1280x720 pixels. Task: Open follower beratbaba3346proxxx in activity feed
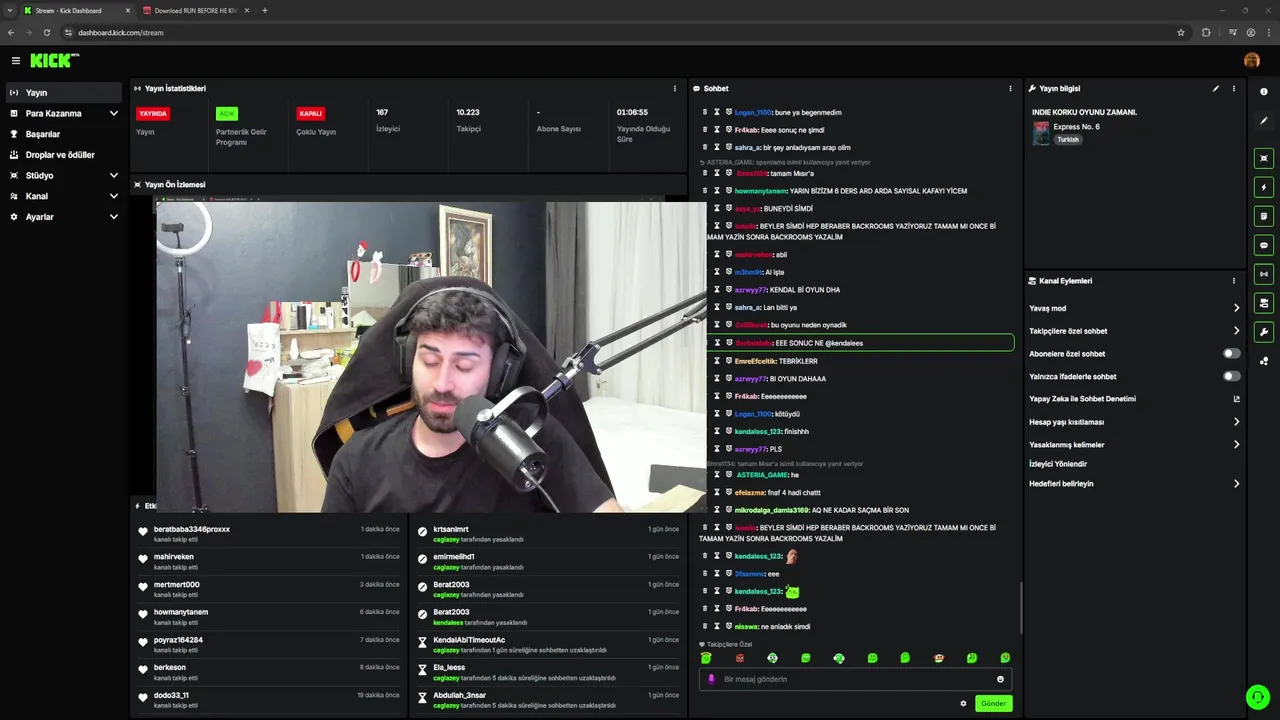coord(192,529)
